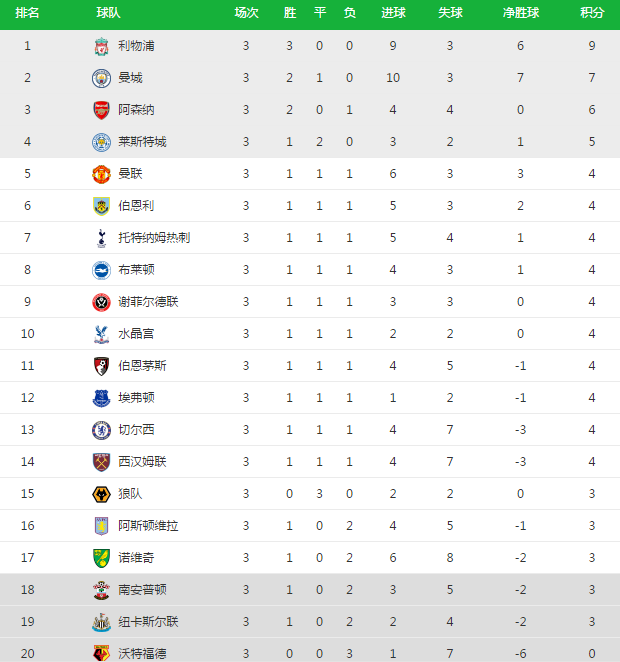
Task: Open team link 阿斯顿维拉
Action: click(148, 526)
